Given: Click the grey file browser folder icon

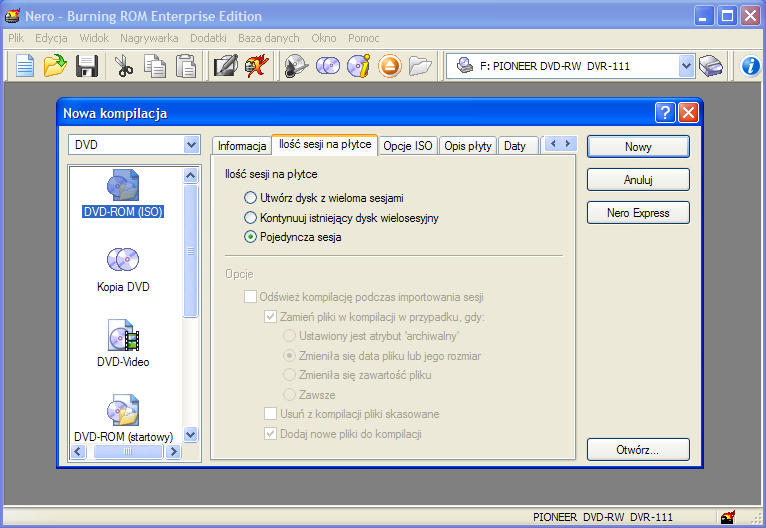Looking at the screenshot, I should coord(420,66).
